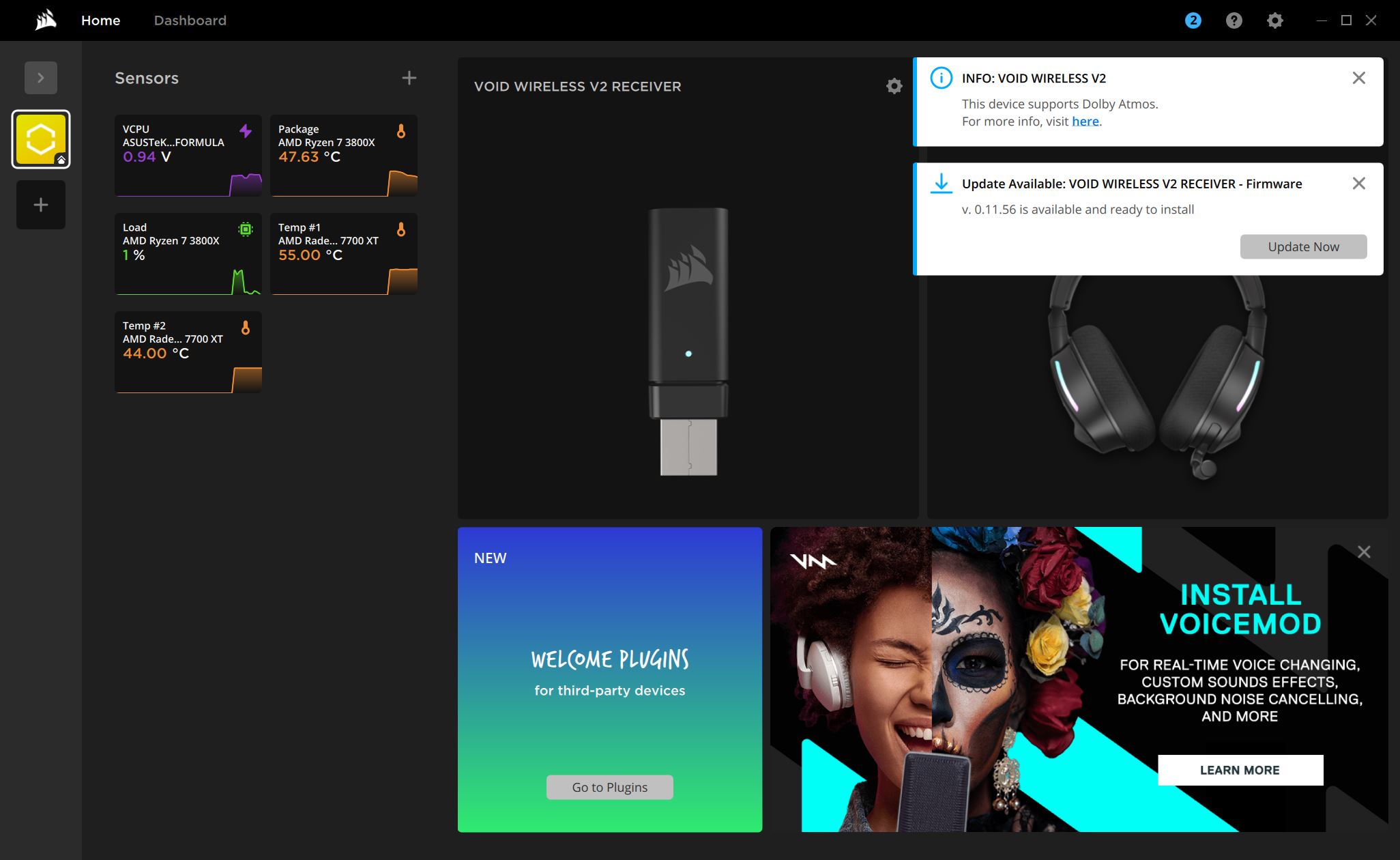Click the firmware download arrow icon

point(941,184)
